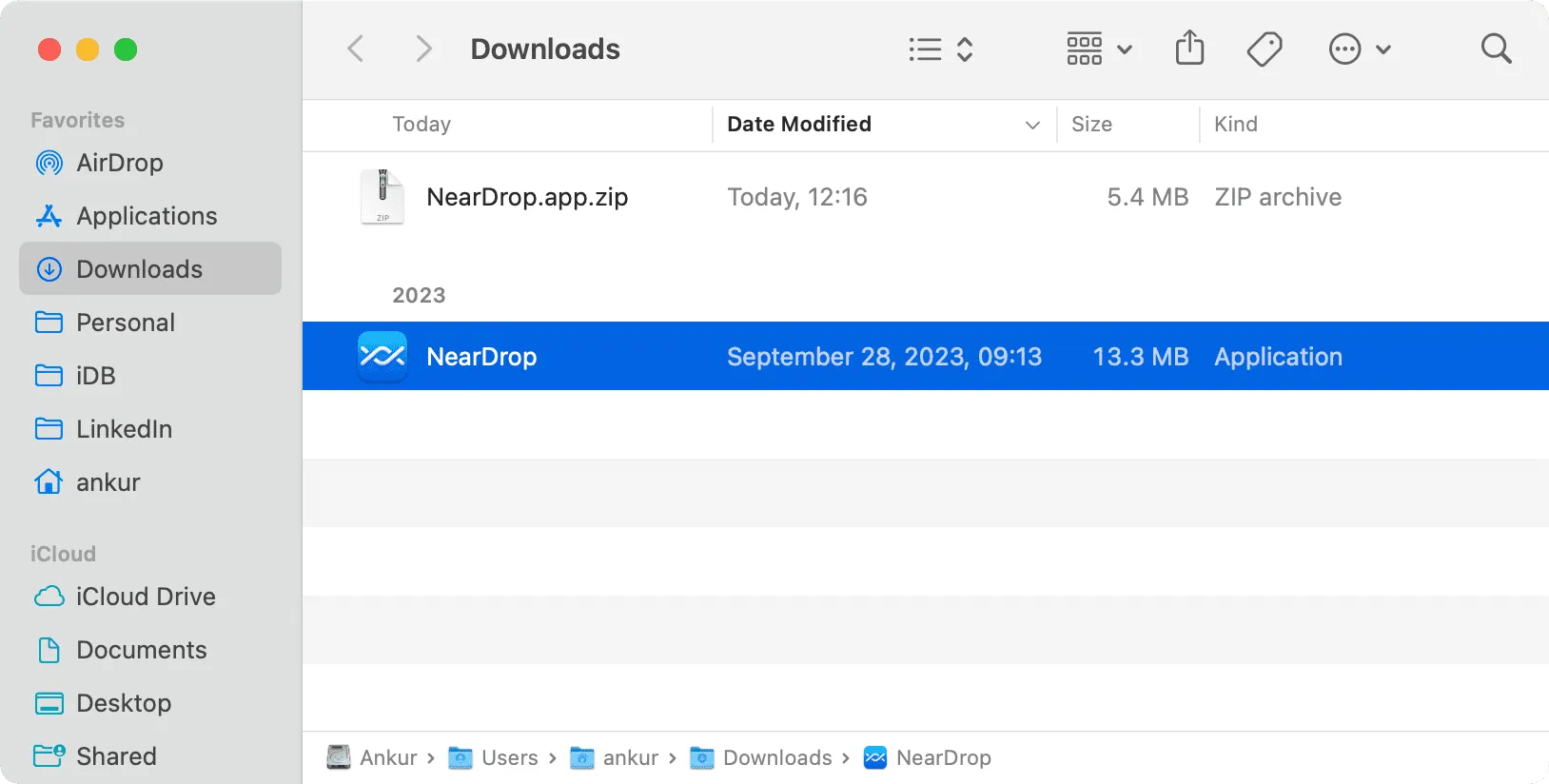Sort by the Date Modified column
The height and width of the screenshot is (784, 1549).
point(799,124)
